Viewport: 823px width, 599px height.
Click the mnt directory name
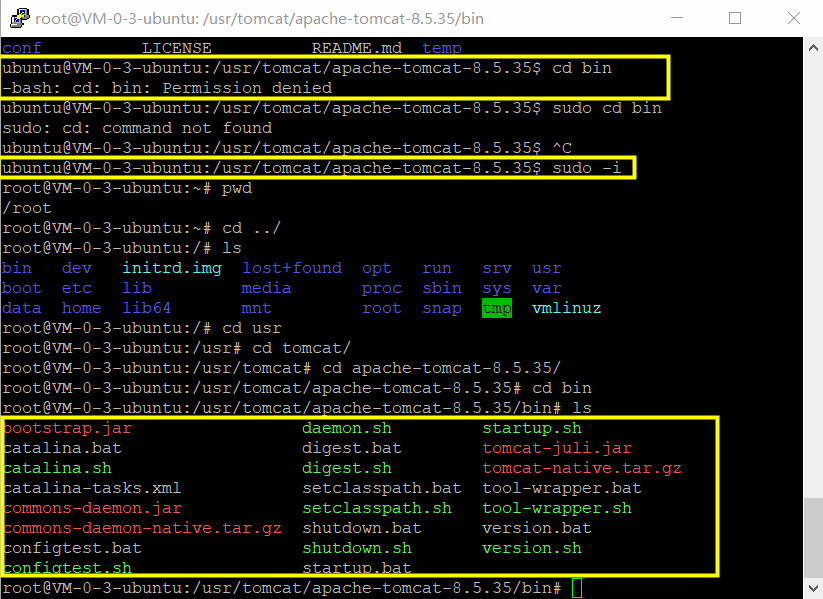click(x=257, y=308)
